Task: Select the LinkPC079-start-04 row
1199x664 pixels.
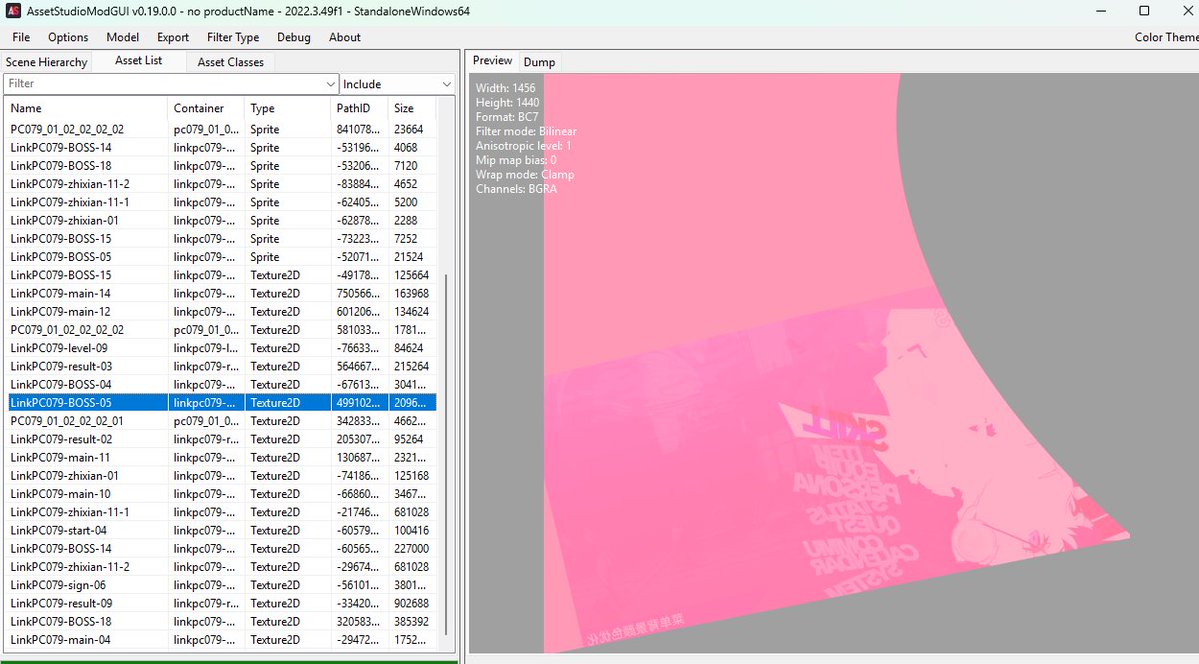Action: click(x=222, y=531)
